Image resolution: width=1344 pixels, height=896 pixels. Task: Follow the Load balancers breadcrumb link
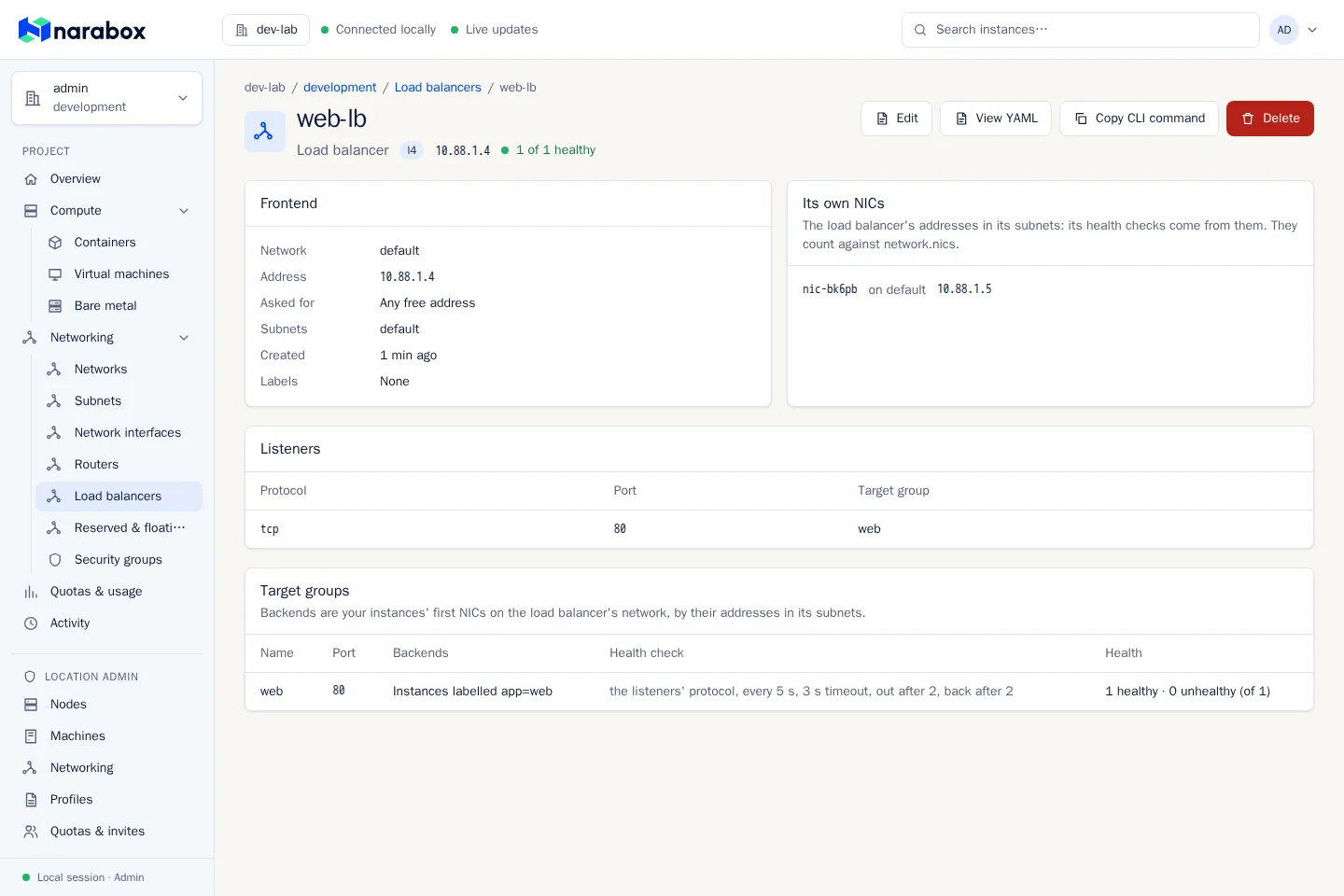(x=438, y=88)
